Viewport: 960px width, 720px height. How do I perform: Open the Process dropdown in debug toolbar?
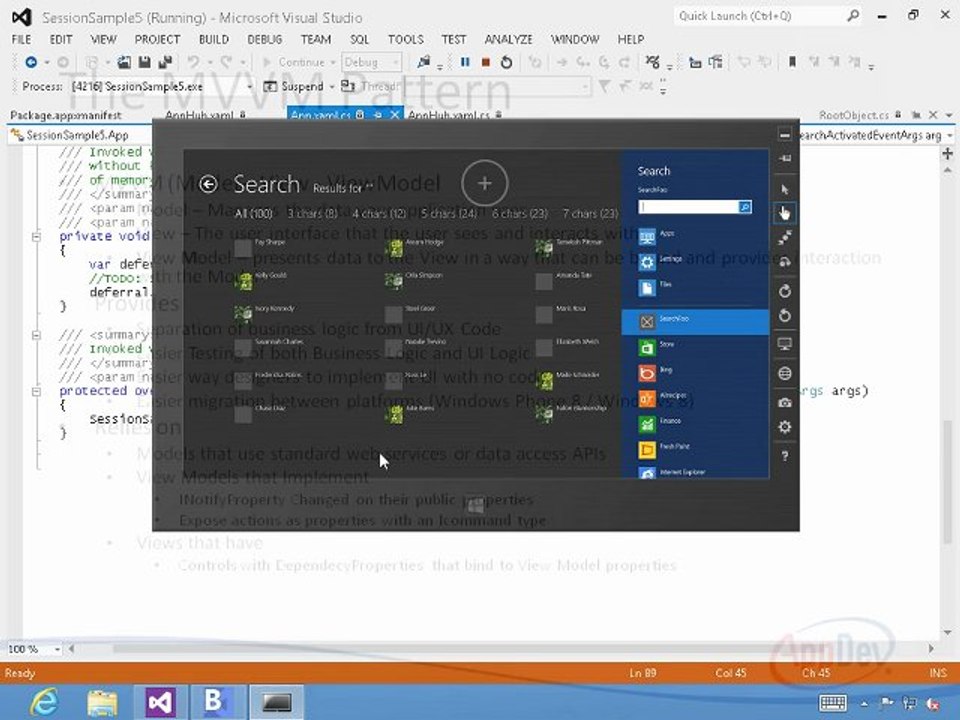250,87
